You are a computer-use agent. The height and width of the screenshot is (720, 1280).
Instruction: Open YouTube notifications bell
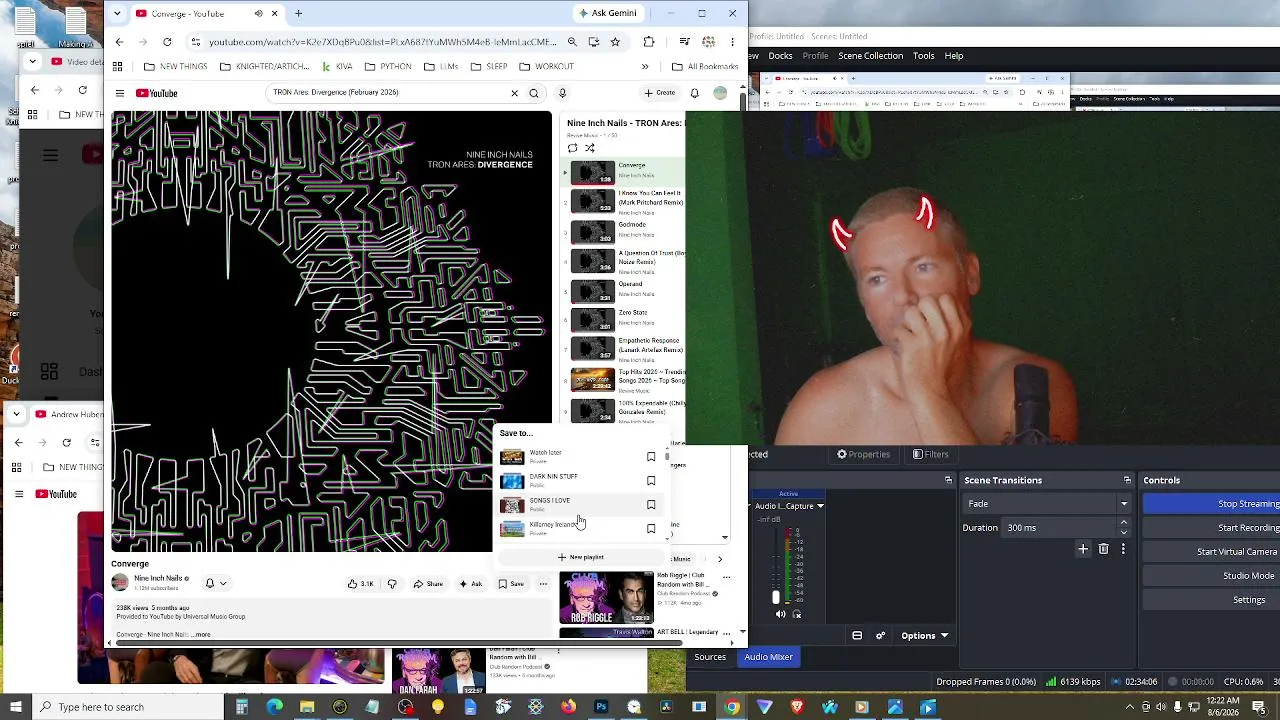click(694, 93)
